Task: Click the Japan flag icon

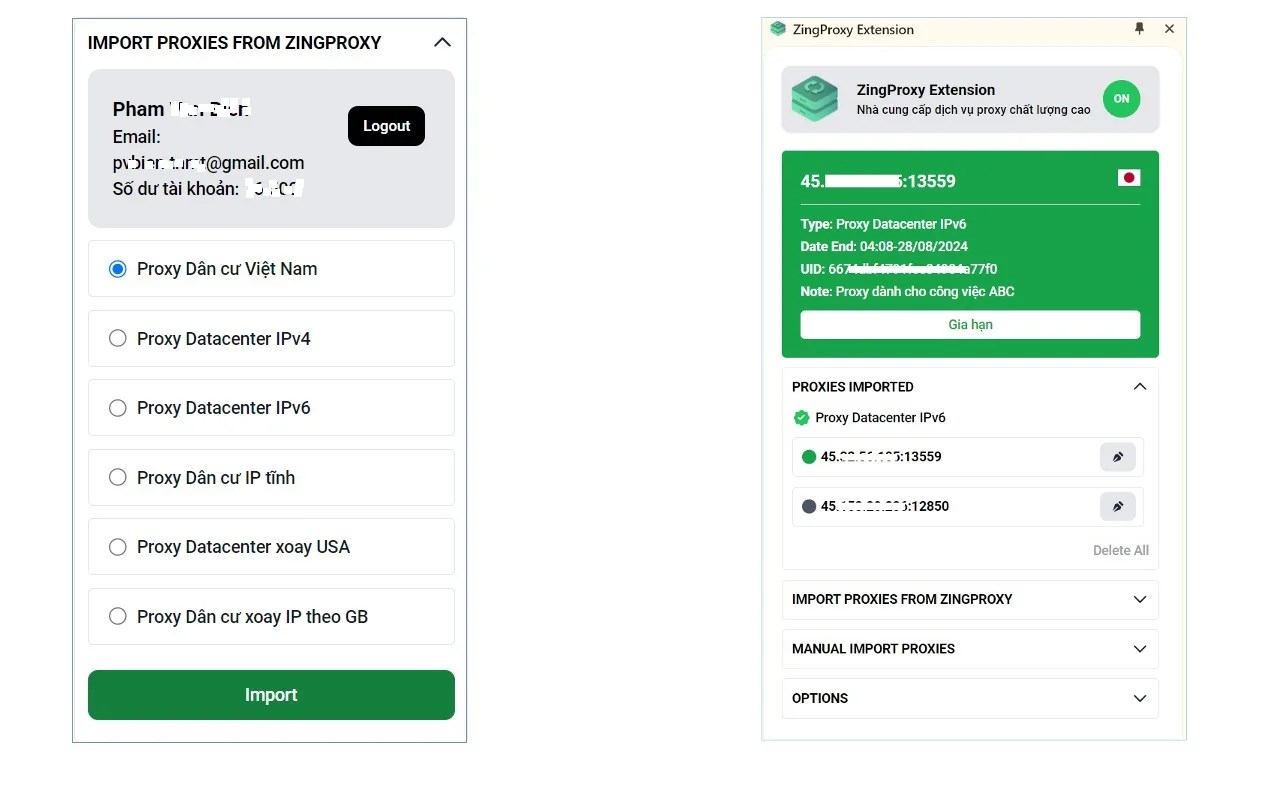Action: tap(1129, 178)
